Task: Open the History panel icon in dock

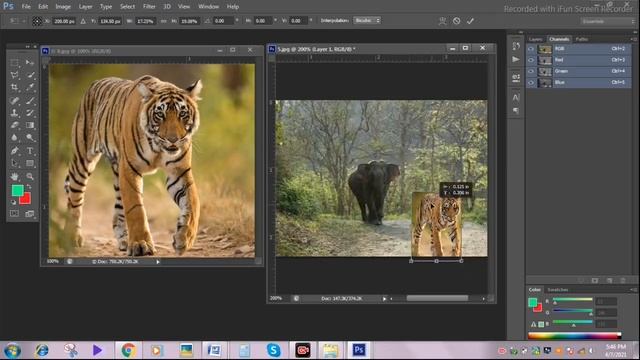Action: (516, 46)
